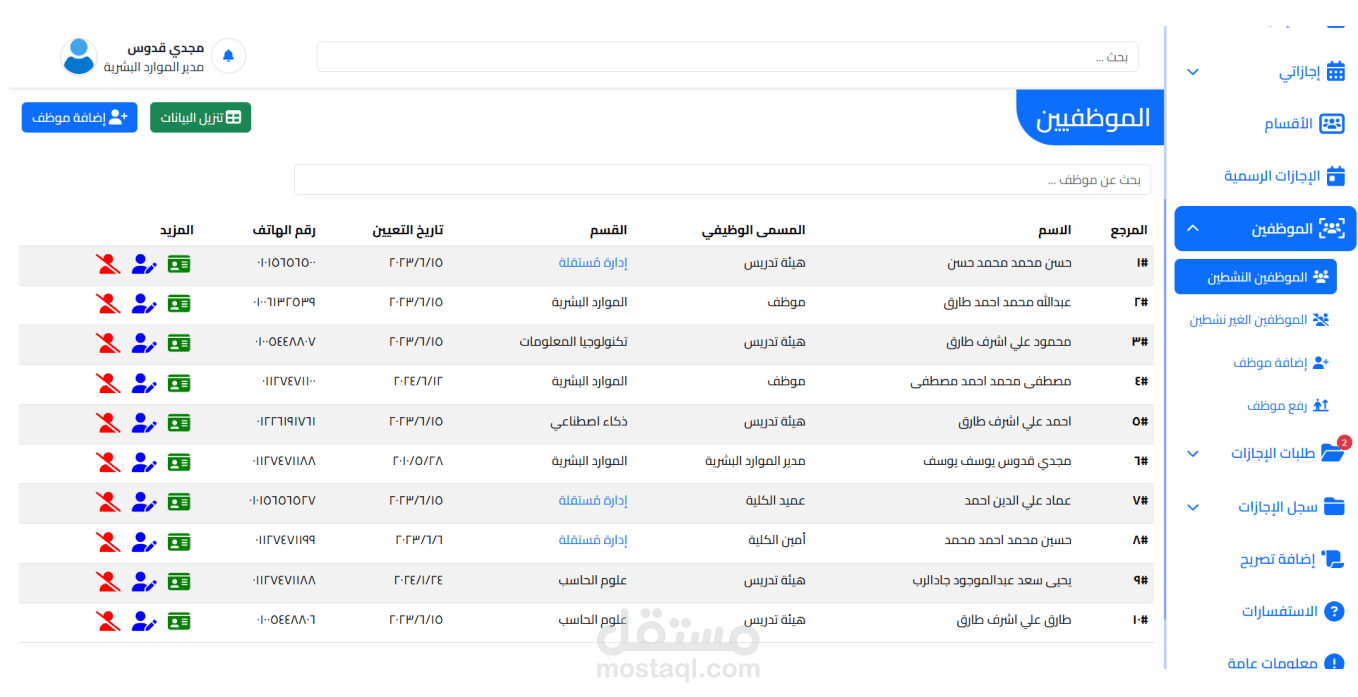
Task: Click the إضافة موظف blue button
Action: pyautogui.click(x=79, y=117)
